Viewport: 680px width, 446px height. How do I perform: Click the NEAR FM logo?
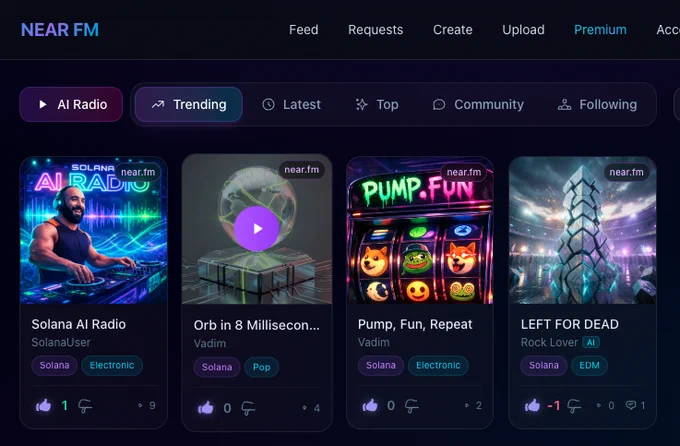pos(60,30)
